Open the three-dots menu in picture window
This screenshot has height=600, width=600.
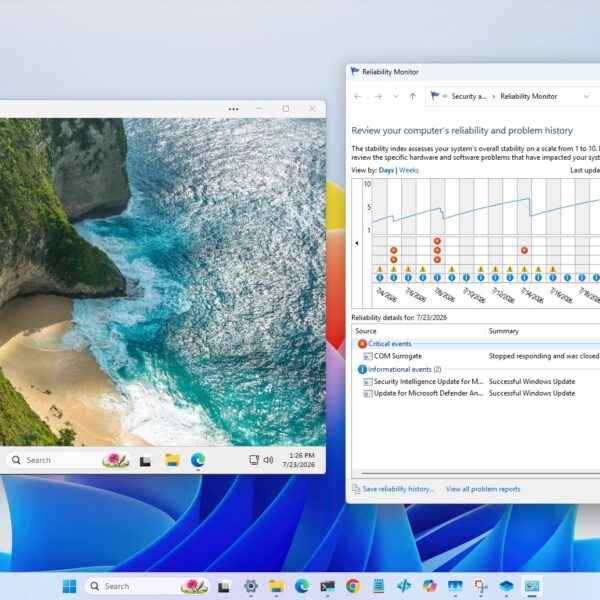click(233, 109)
